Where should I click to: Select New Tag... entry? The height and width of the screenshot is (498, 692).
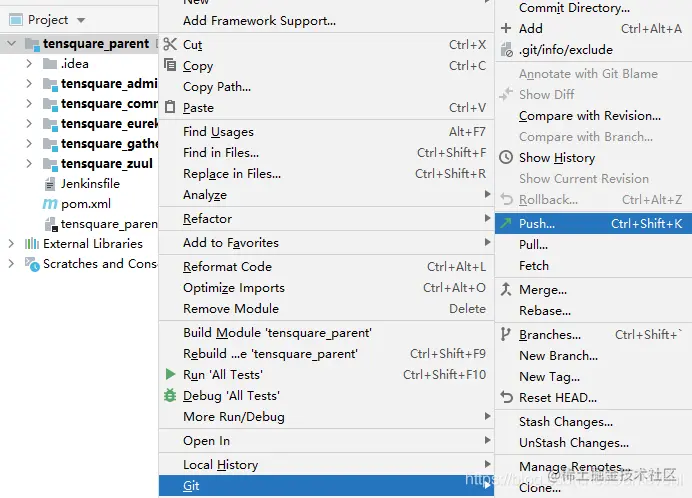point(593,377)
